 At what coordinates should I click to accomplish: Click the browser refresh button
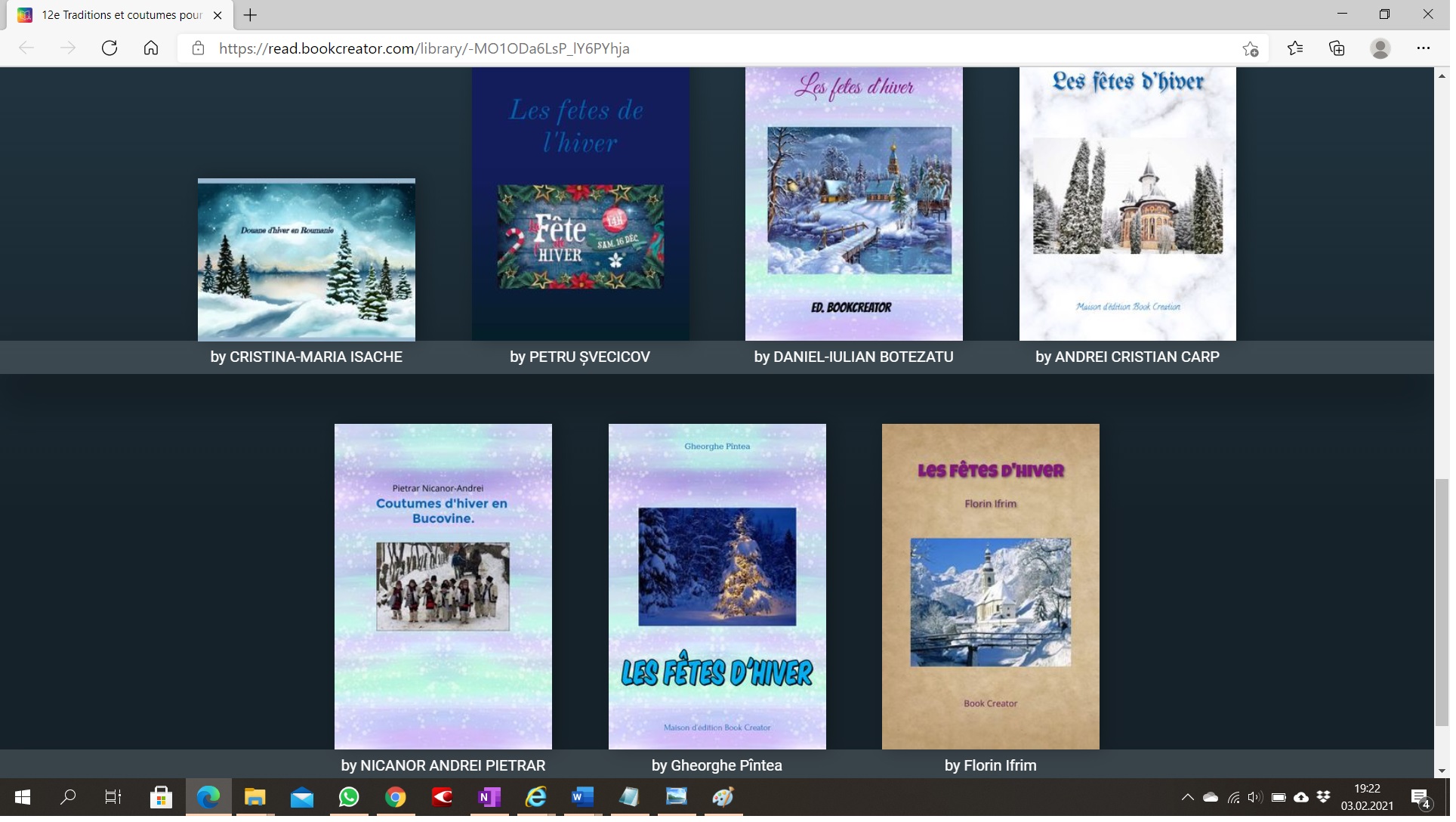coord(110,48)
